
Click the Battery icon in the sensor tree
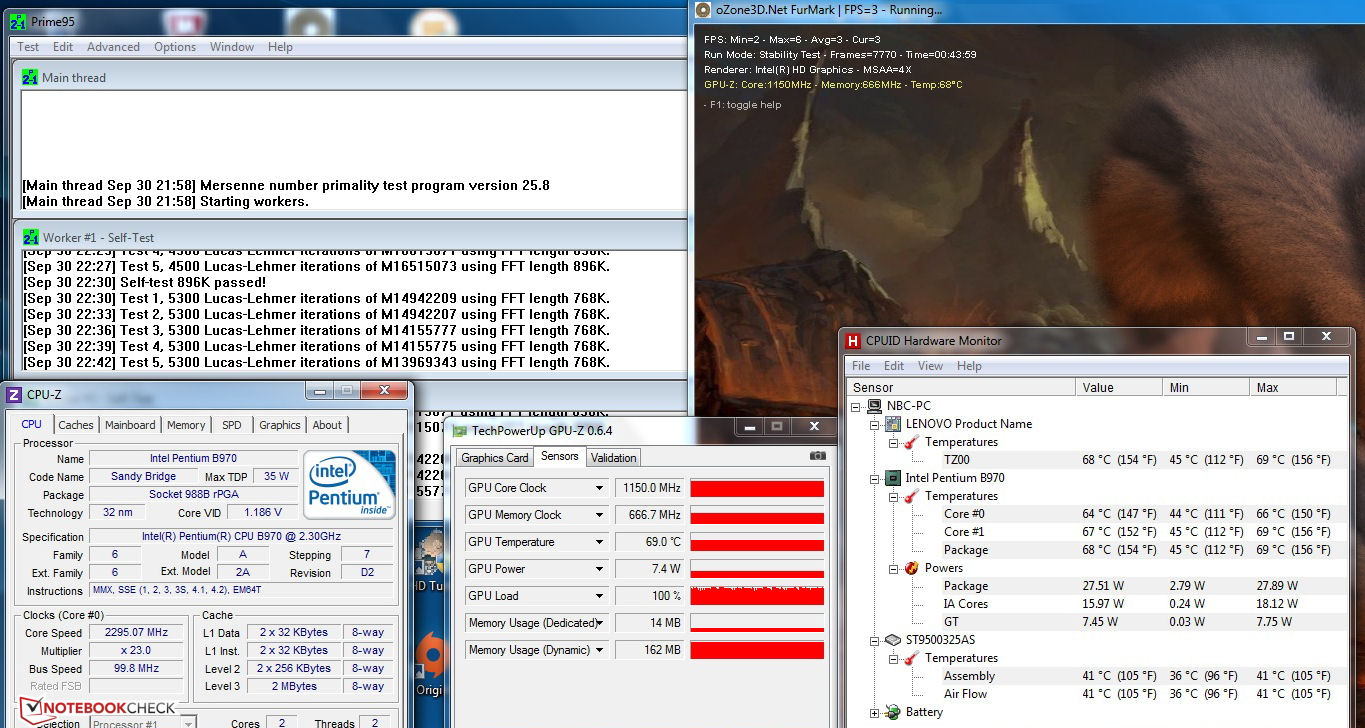(x=894, y=712)
